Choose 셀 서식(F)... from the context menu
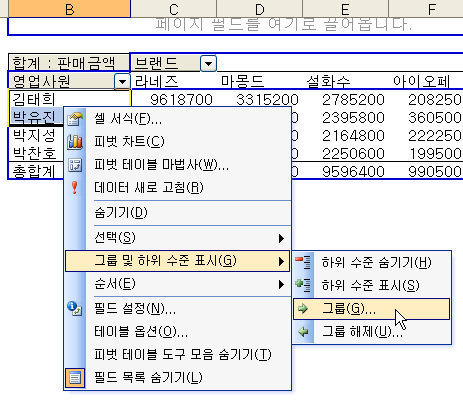This screenshot has height=402, width=463. (178, 119)
